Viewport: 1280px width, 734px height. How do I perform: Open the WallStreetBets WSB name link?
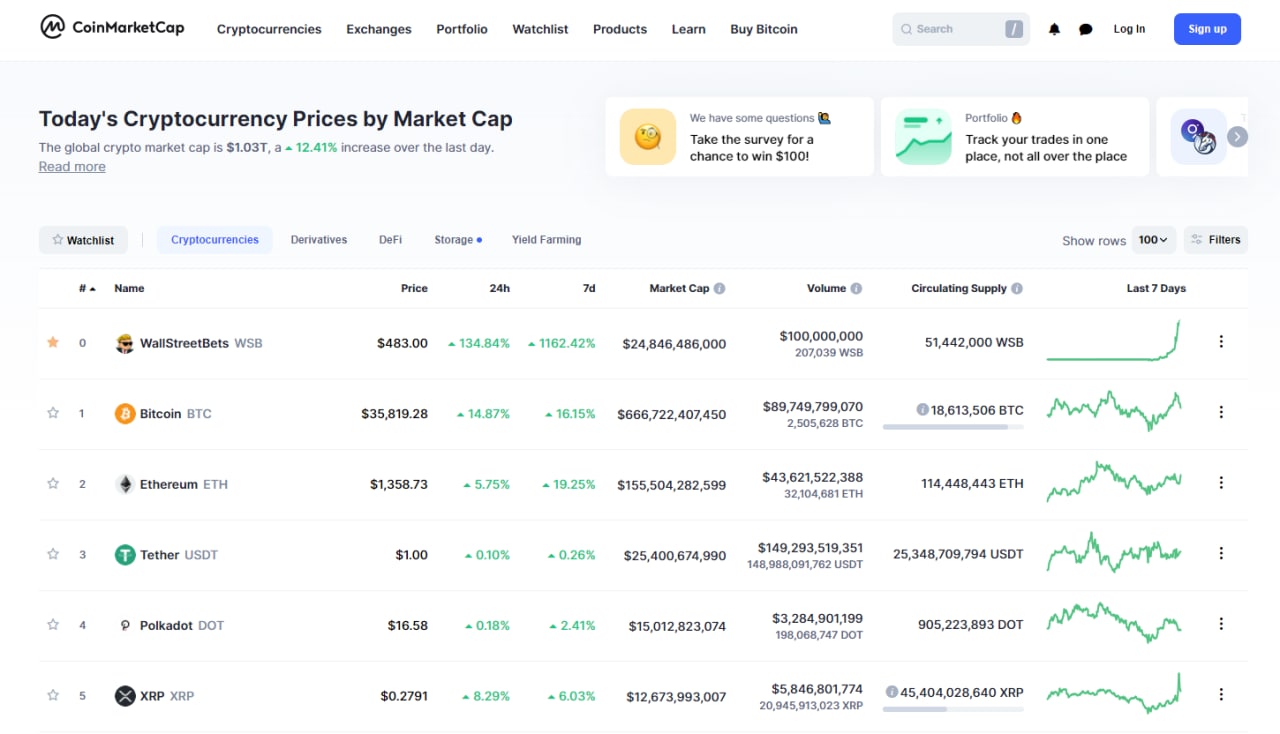201,343
